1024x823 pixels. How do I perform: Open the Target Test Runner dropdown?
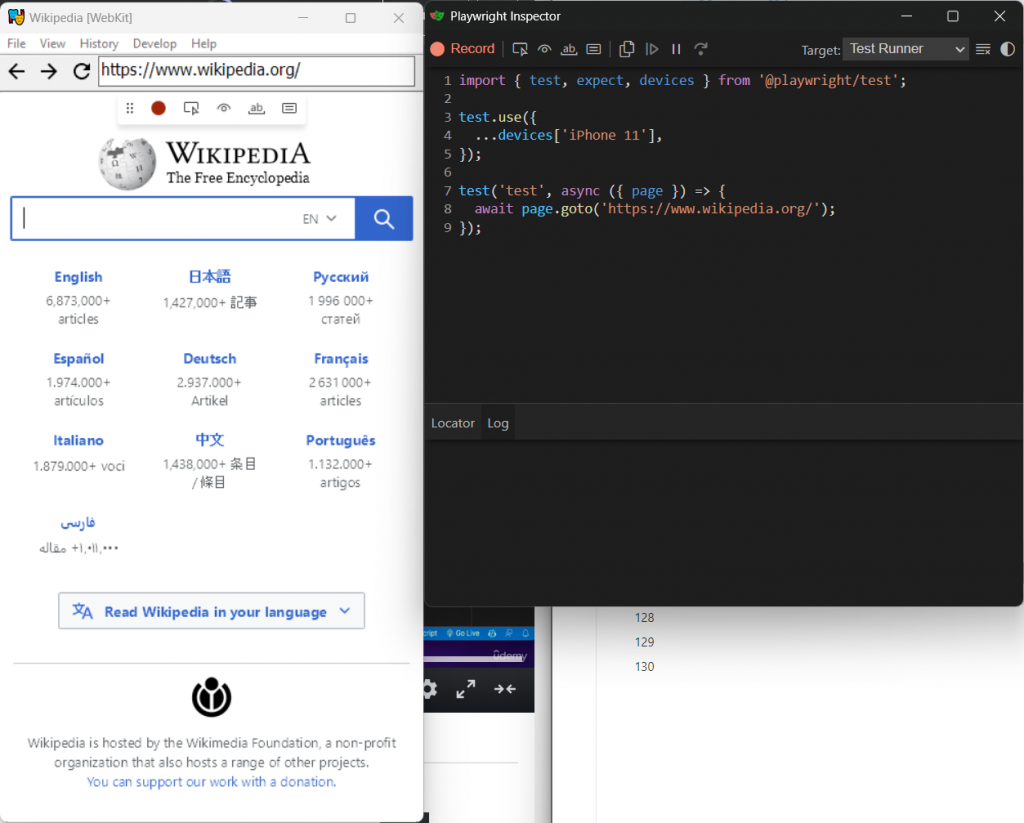tap(906, 49)
